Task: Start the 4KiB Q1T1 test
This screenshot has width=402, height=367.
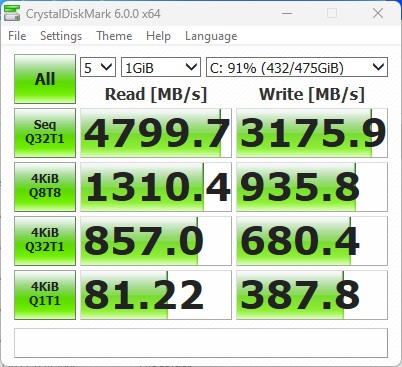Action: pyautogui.click(x=45, y=295)
